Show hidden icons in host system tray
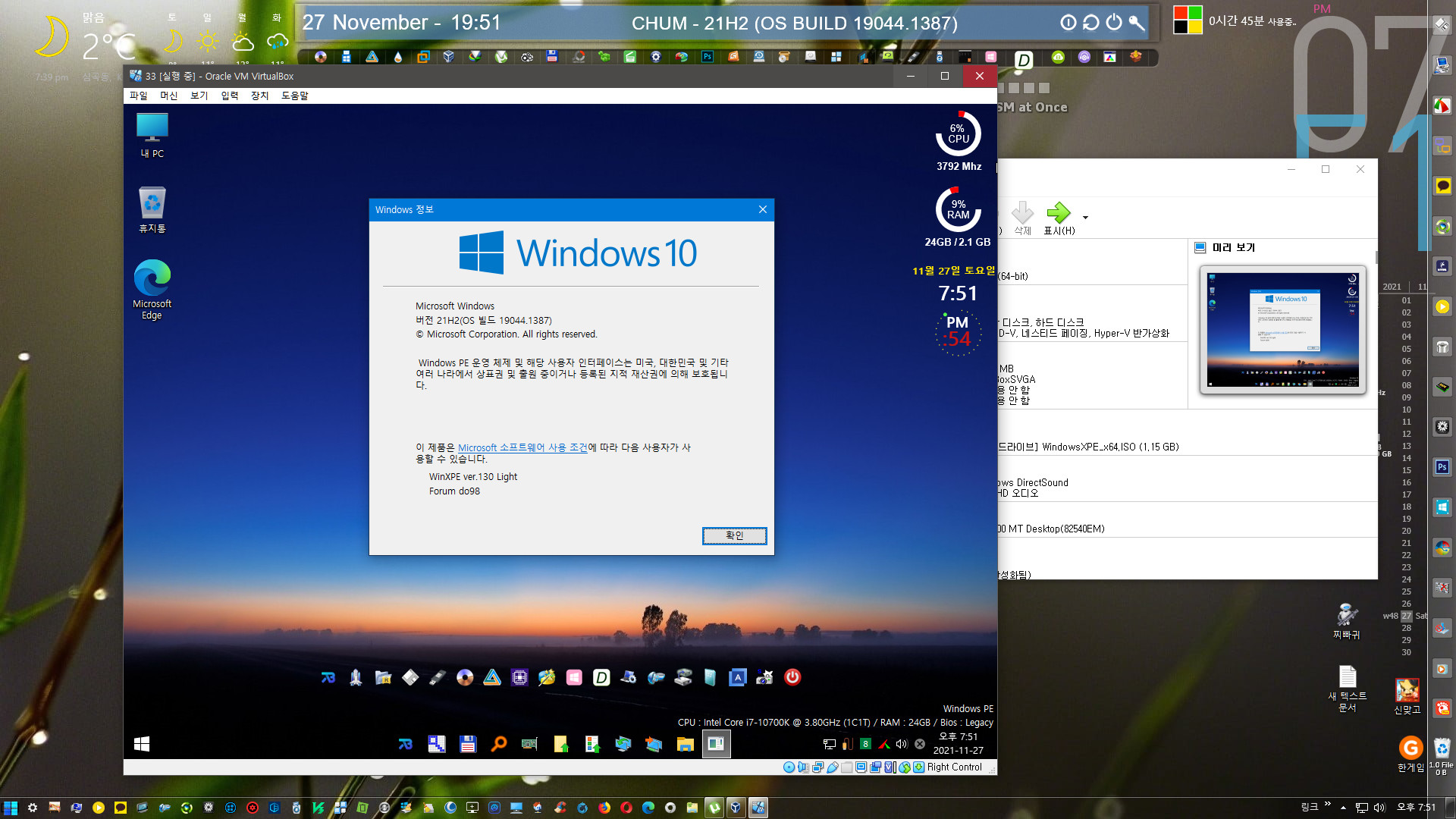The height and width of the screenshot is (819, 1456). coord(1343,808)
